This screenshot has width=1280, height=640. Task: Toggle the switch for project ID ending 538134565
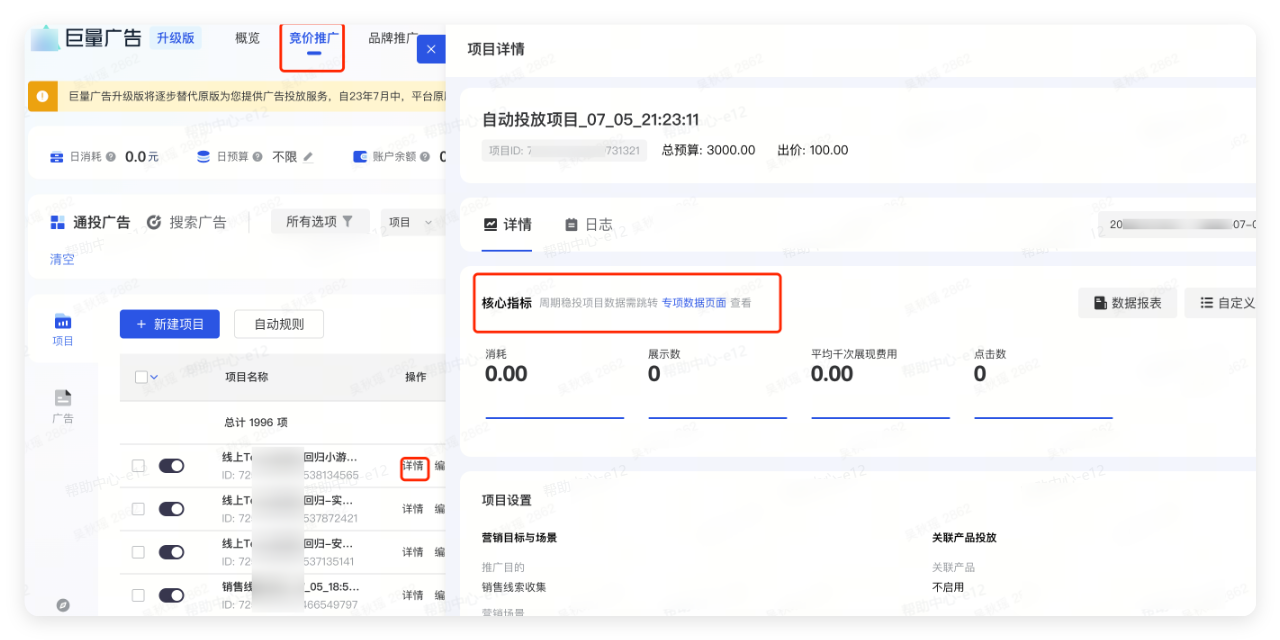click(x=172, y=466)
